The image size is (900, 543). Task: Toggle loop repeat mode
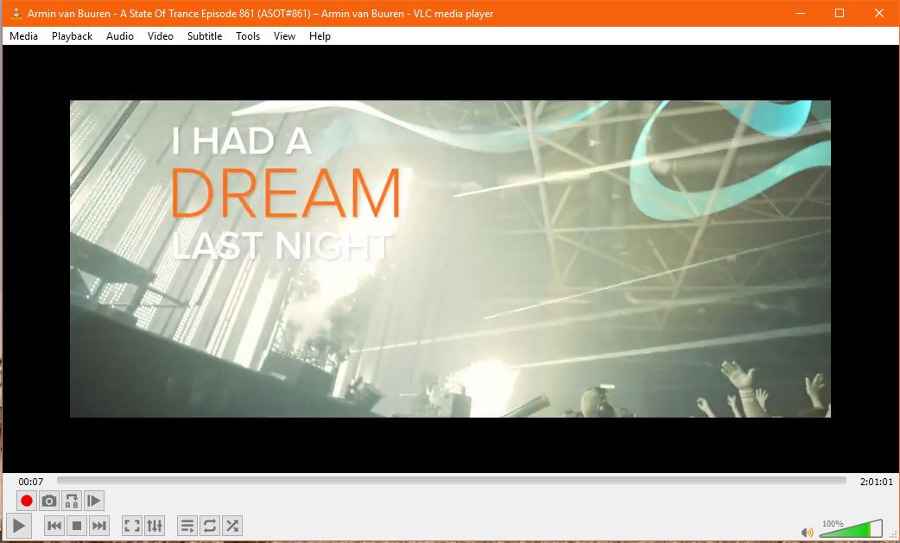[x=210, y=525]
